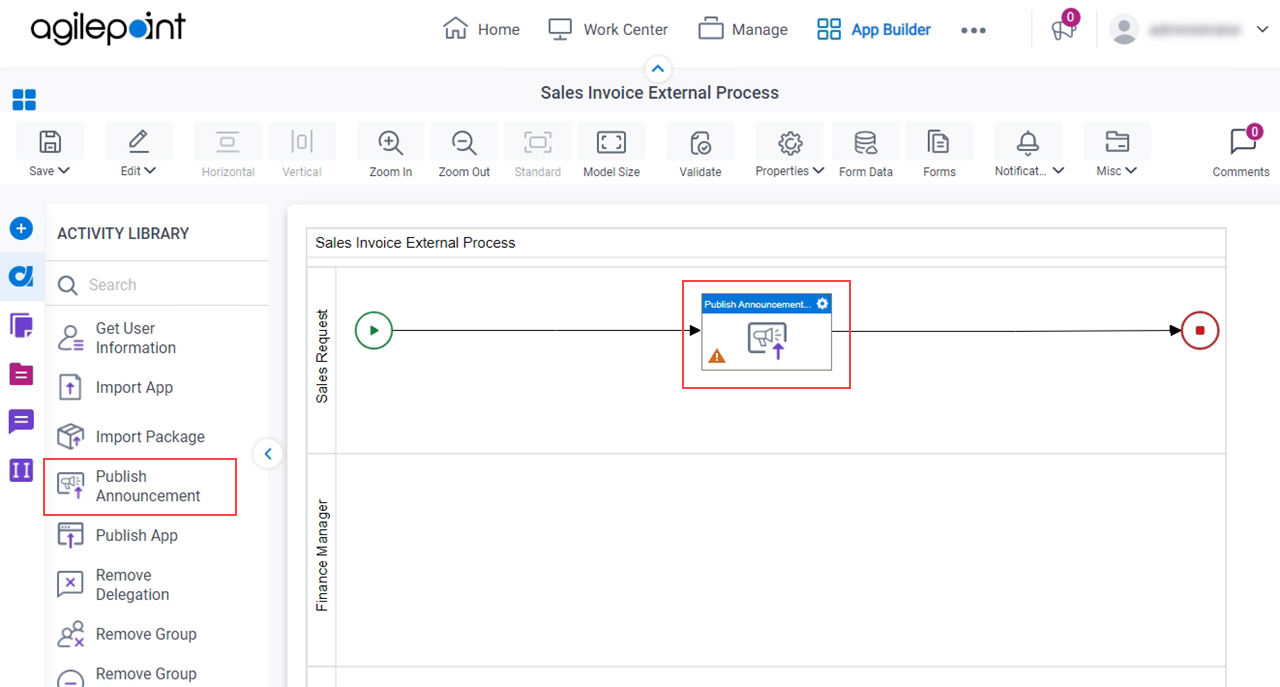Open the Notifications bell icon
Screen dimensions: 1280x687
tap(1028, 142)
